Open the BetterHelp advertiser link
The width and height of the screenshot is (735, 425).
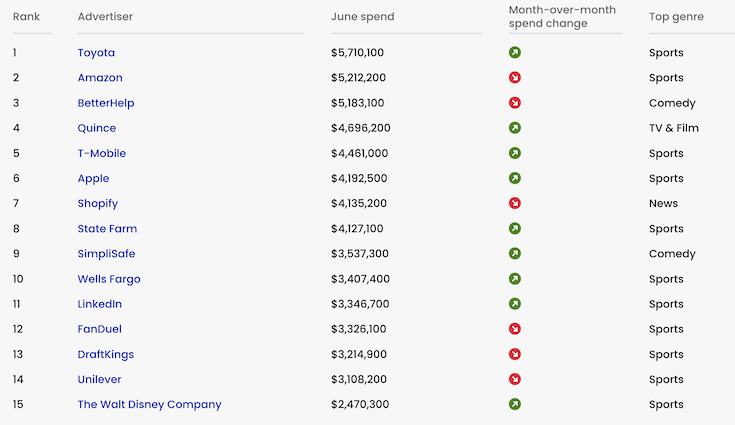pyautogui.click(x=106, y=103)
